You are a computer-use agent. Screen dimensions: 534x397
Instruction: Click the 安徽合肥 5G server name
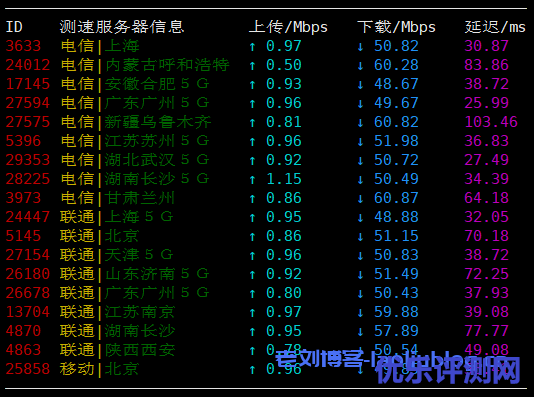(157, 84)
